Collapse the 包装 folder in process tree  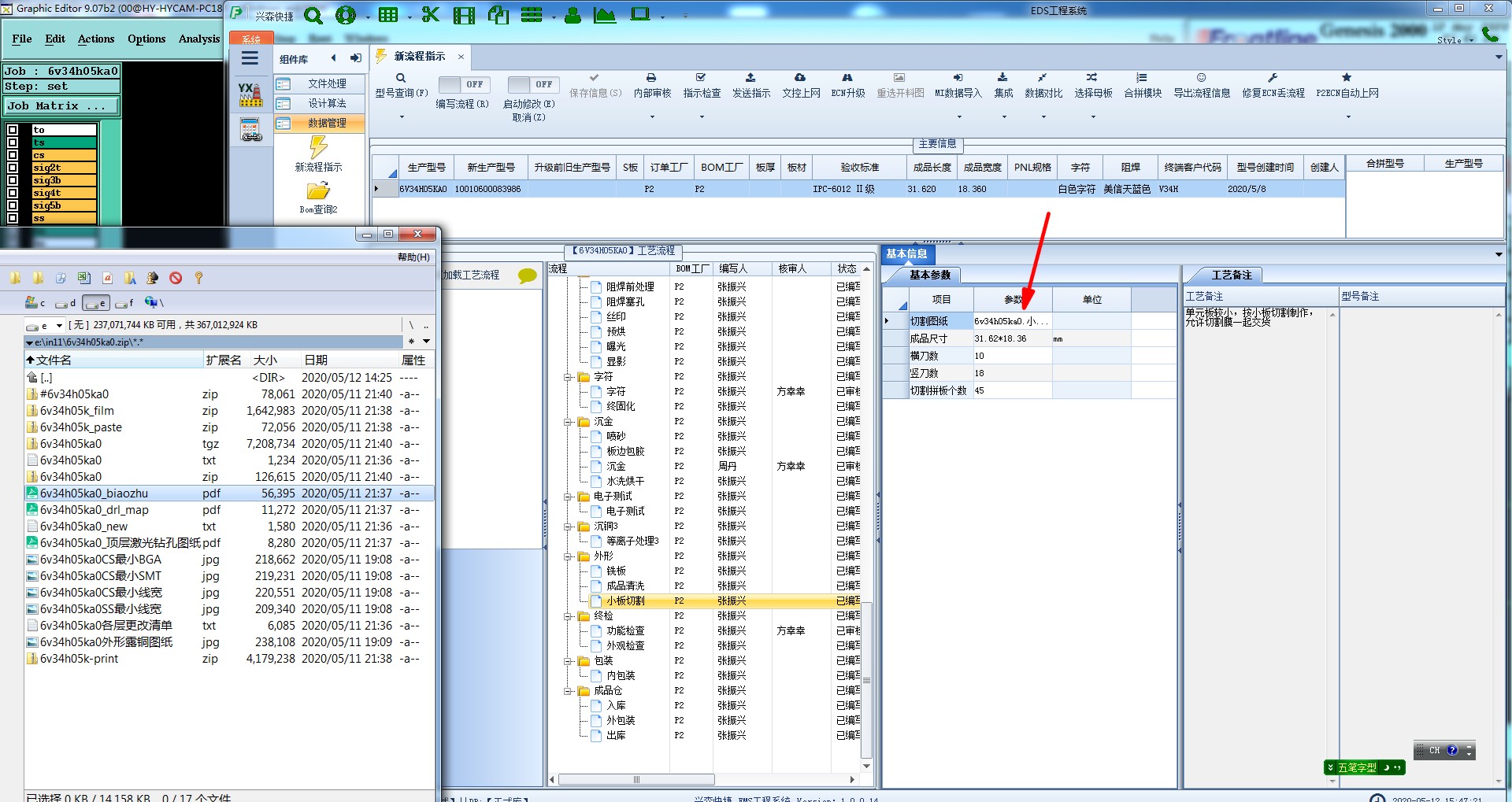(x=568, y=661)
